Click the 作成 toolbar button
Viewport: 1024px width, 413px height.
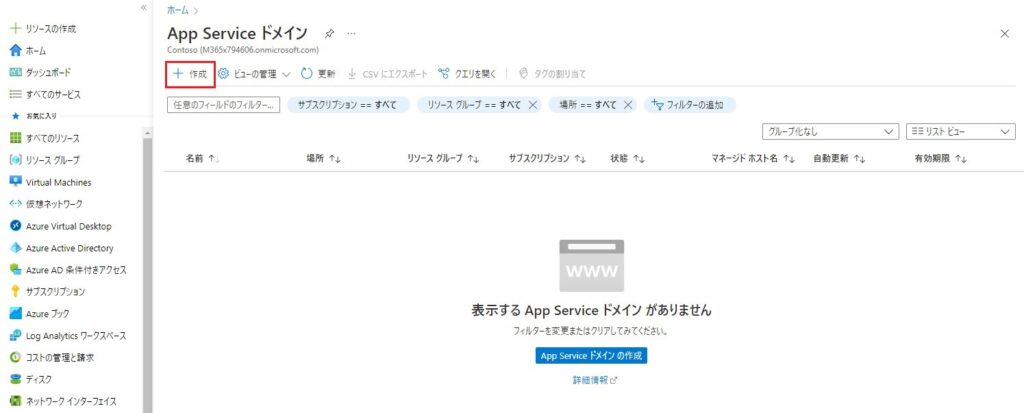tap(190, 74)
